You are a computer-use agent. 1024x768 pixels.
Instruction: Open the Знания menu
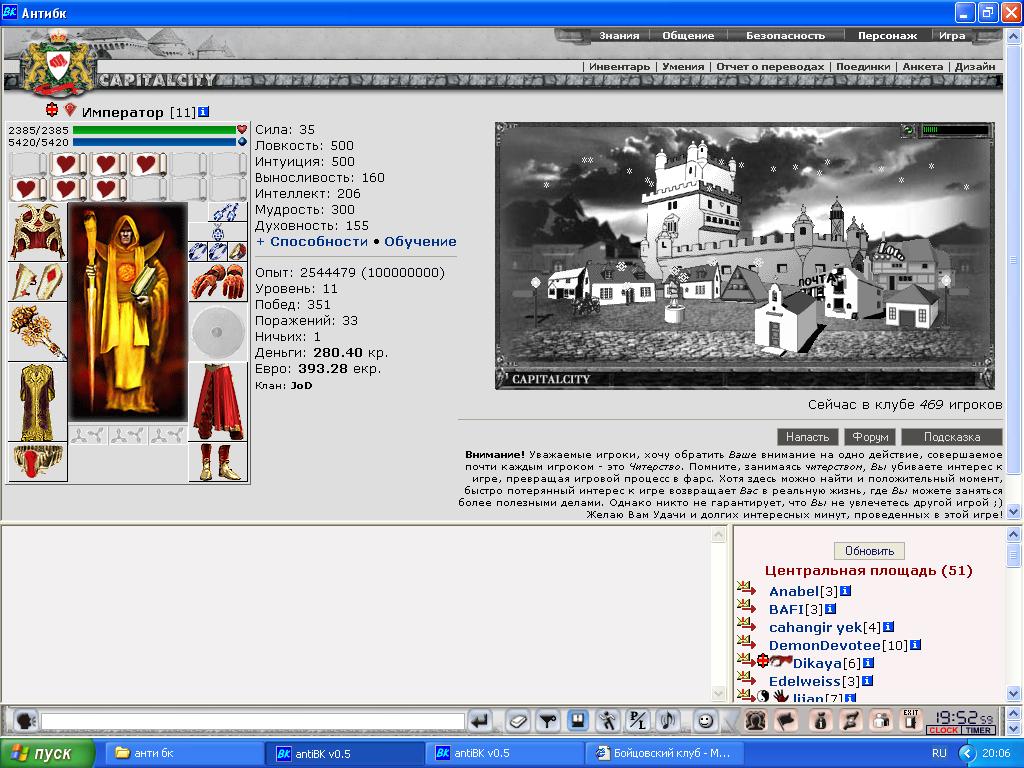click(619, 36)
